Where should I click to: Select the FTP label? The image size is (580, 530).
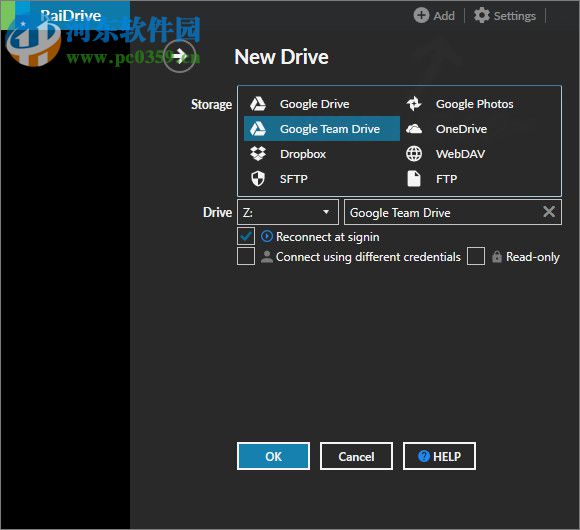point(446,179)
